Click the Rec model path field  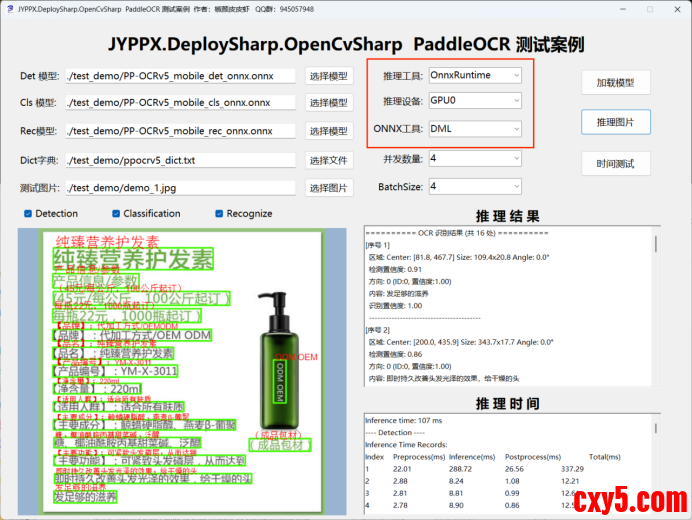(x=181, y=131)
